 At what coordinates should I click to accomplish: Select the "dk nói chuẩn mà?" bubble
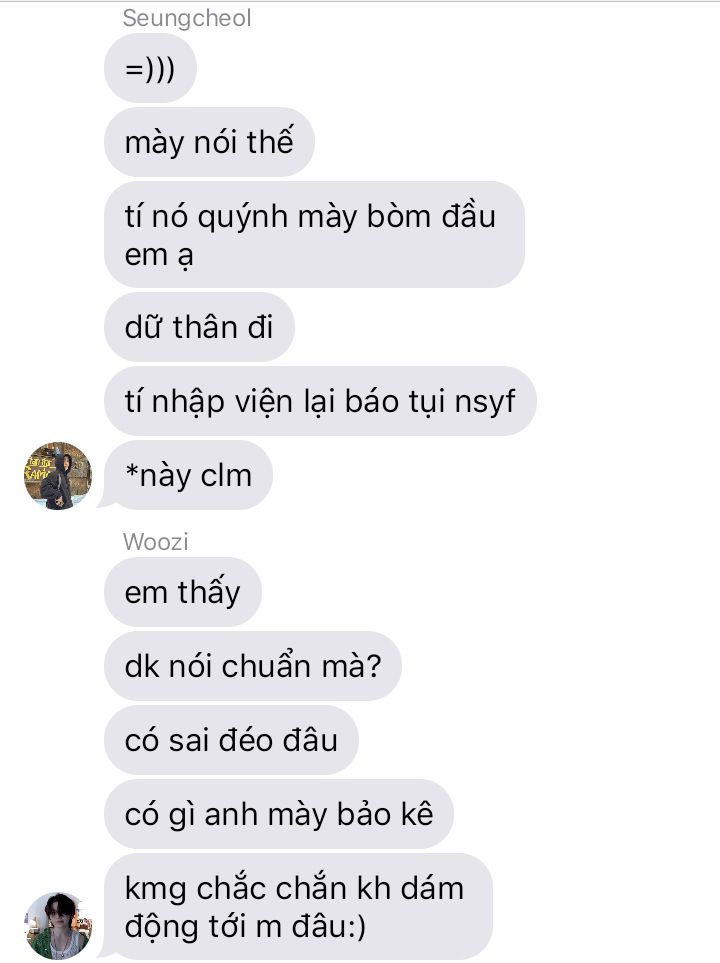click(x=253, y=666)
